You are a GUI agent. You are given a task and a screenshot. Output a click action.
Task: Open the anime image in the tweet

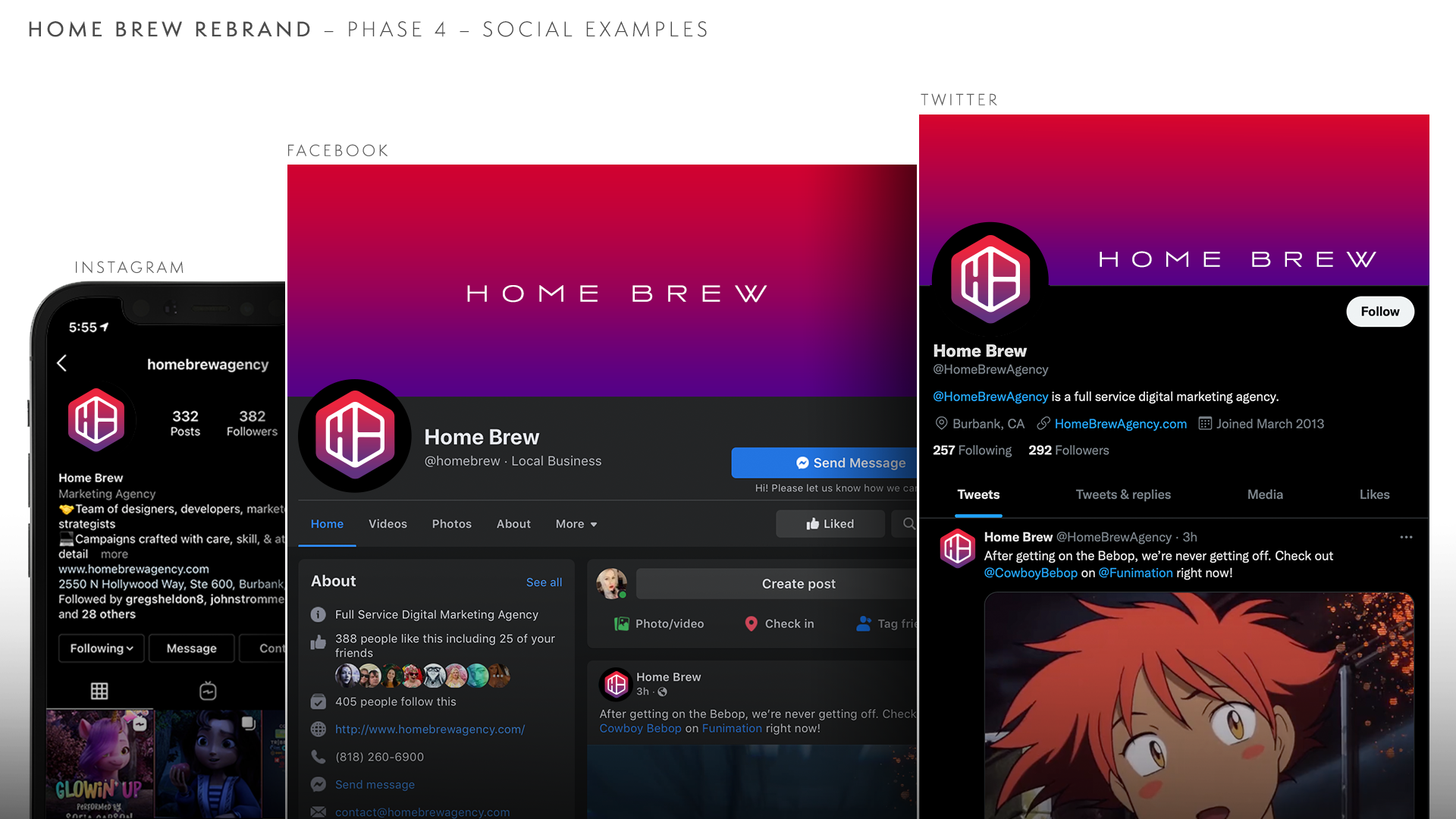(x=1199, y=705)
